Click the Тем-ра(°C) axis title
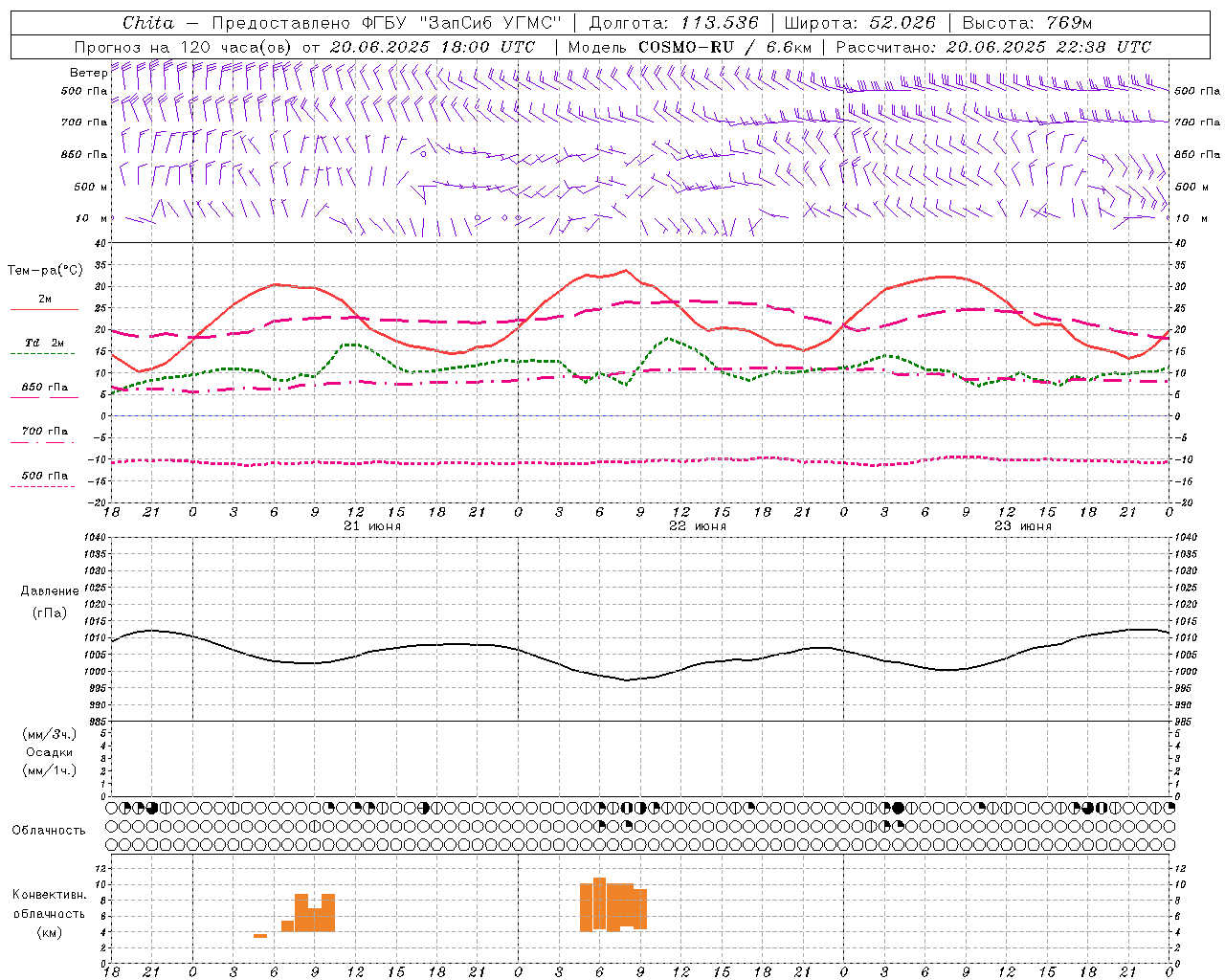This screenshot has height=980, width=1225. pyautogui.click(x=45, y=271)
